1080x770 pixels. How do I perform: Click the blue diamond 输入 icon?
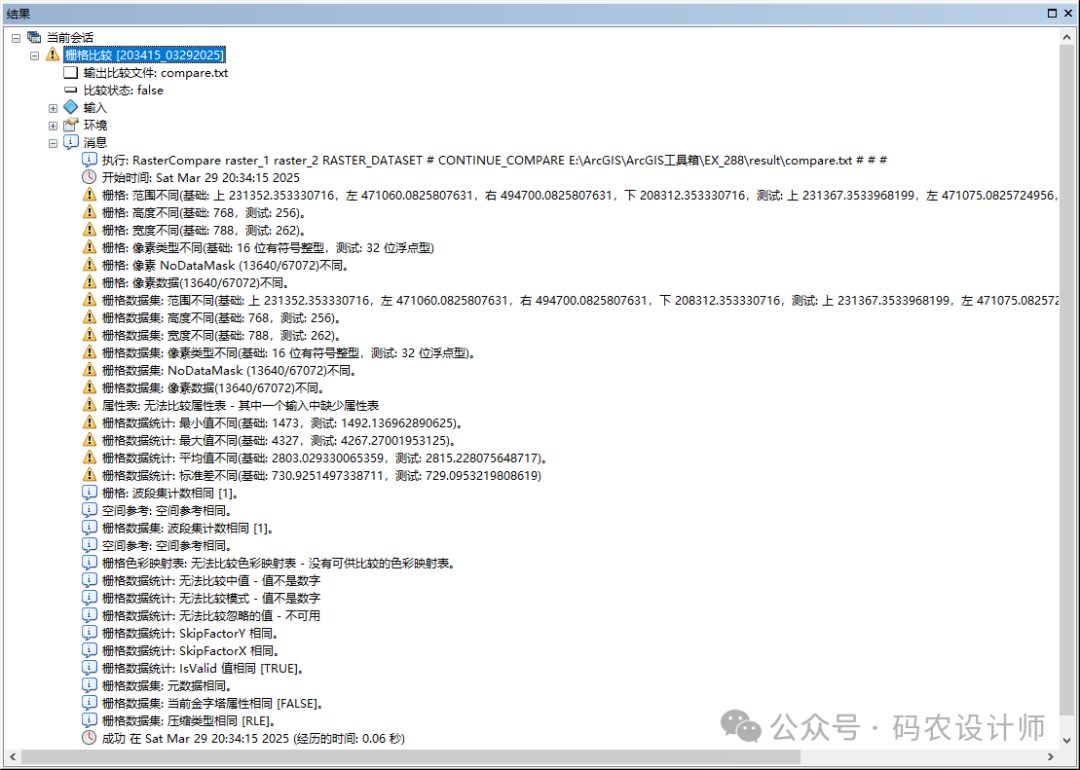(x=70, y=107)
